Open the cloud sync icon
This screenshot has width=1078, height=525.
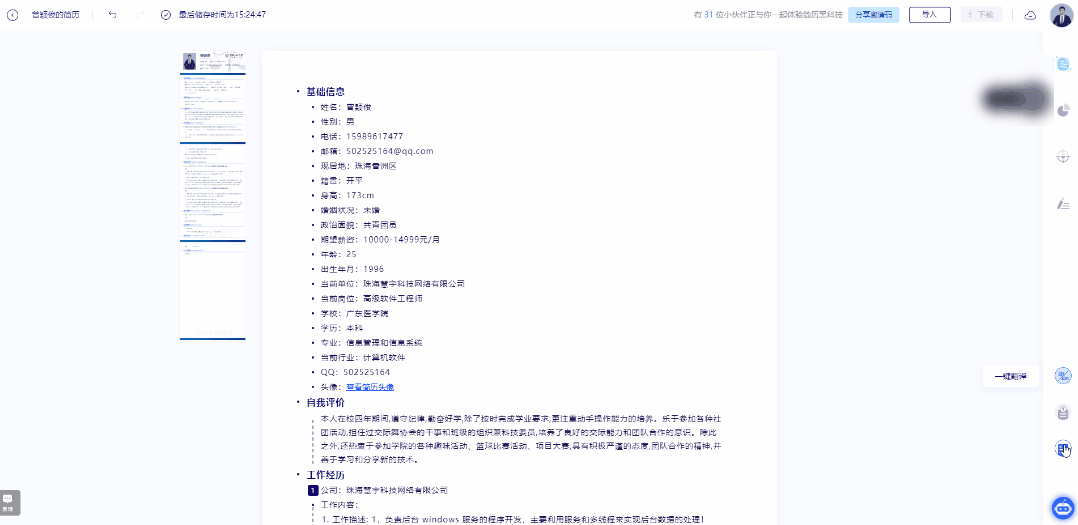[1030, 15]
